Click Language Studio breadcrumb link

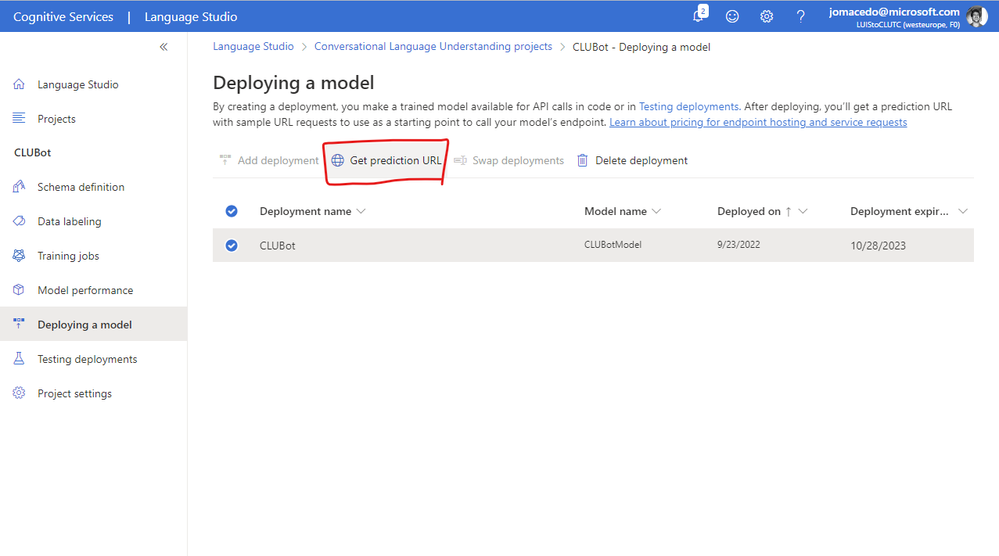point(253,46)
